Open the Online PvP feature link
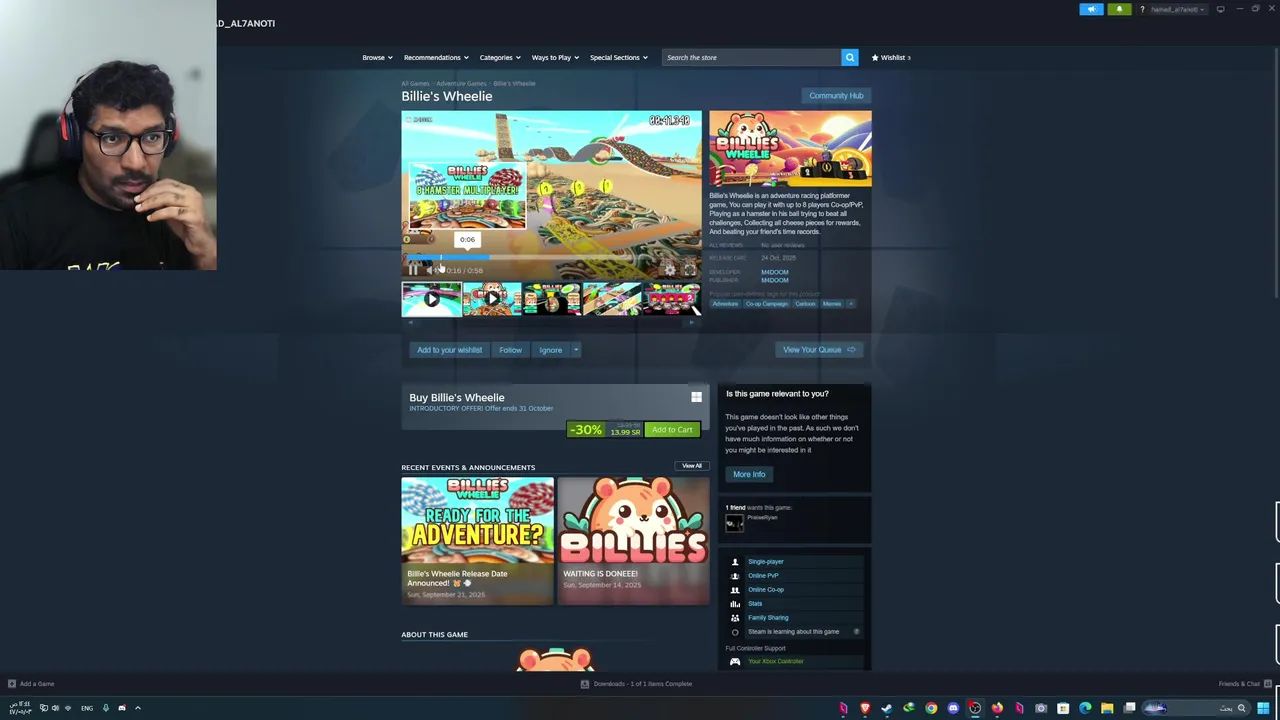This screenshot has width=1280, height=720. (x=763, y=576)
